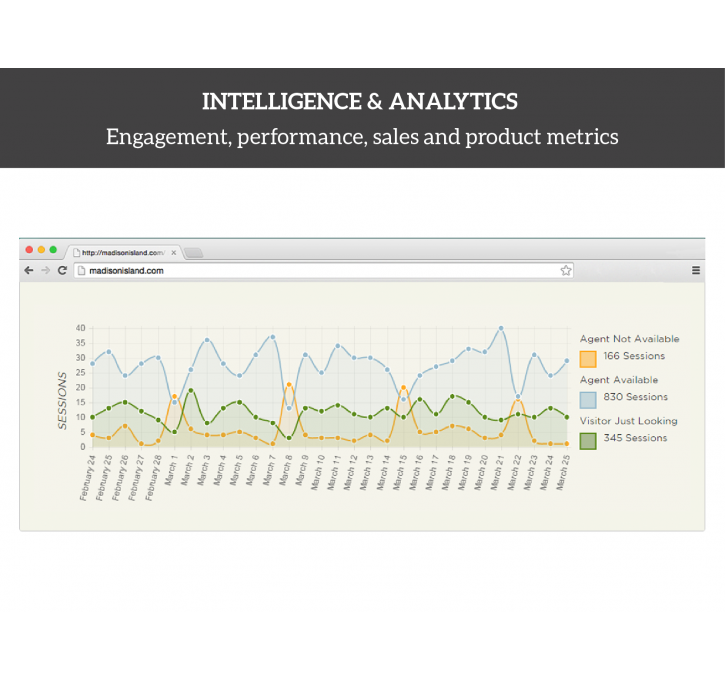Click the page icon in address bar
The image size is (725, 680).
(81, 271)
